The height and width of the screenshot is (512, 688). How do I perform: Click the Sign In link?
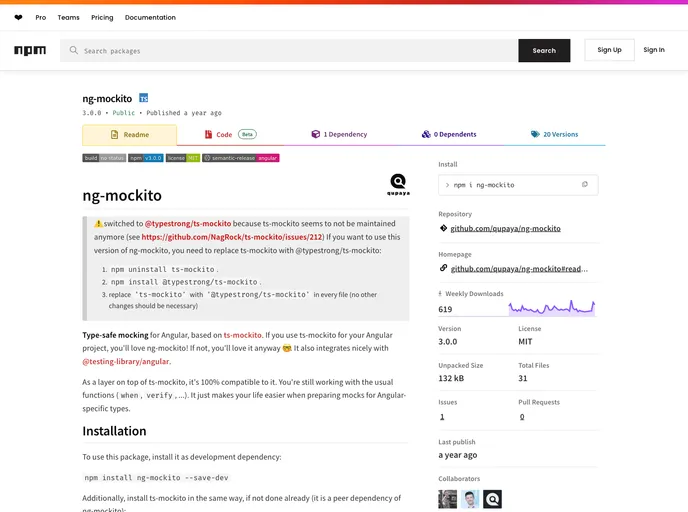pos(654,50)
